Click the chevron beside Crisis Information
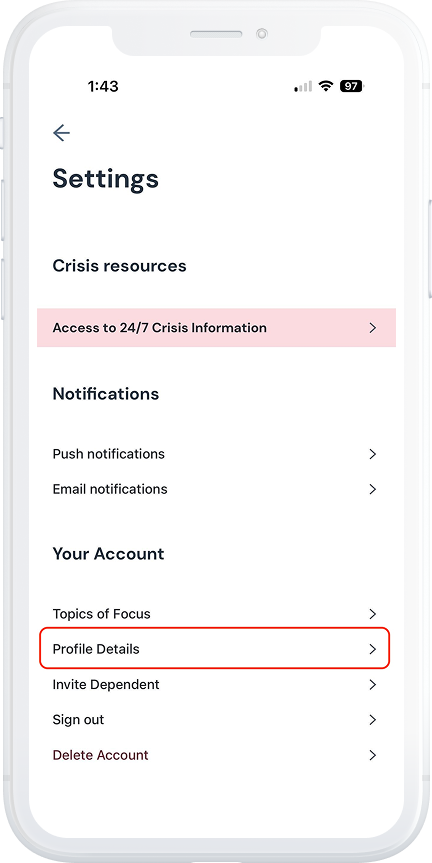This screenshot has width=432, height=863. (373, 328)
